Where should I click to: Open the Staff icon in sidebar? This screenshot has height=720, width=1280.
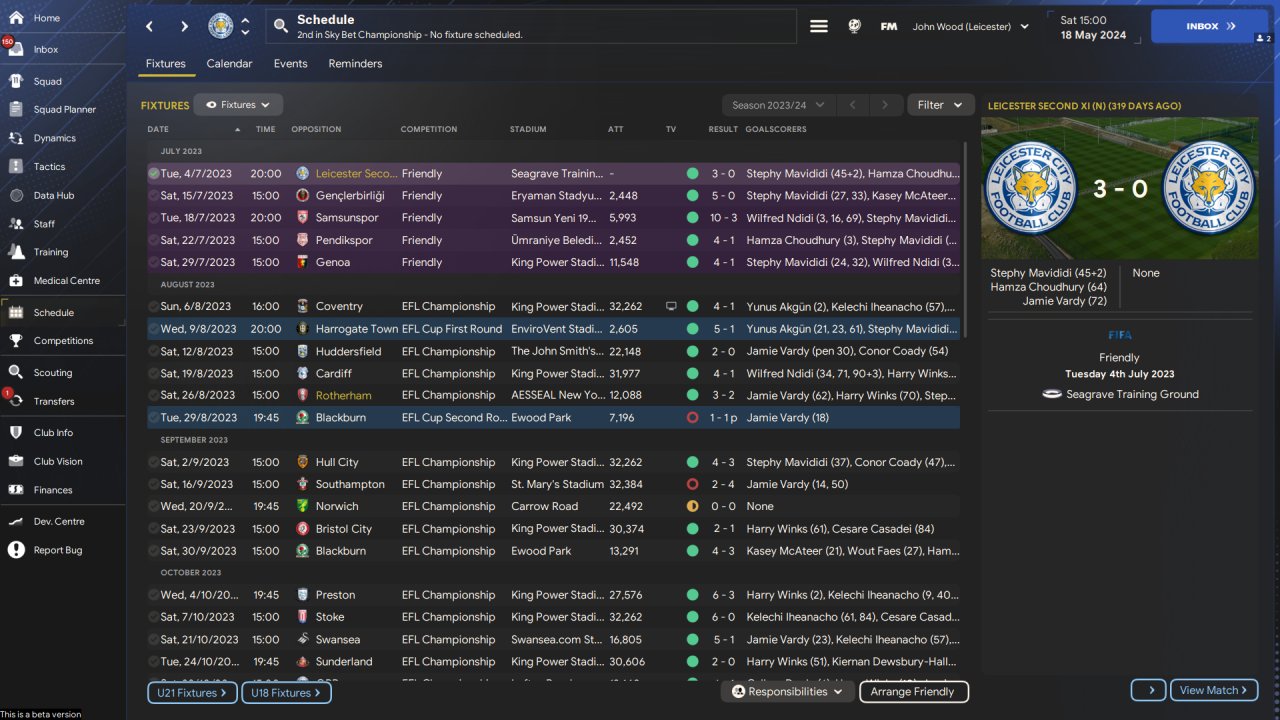[16, 223]
